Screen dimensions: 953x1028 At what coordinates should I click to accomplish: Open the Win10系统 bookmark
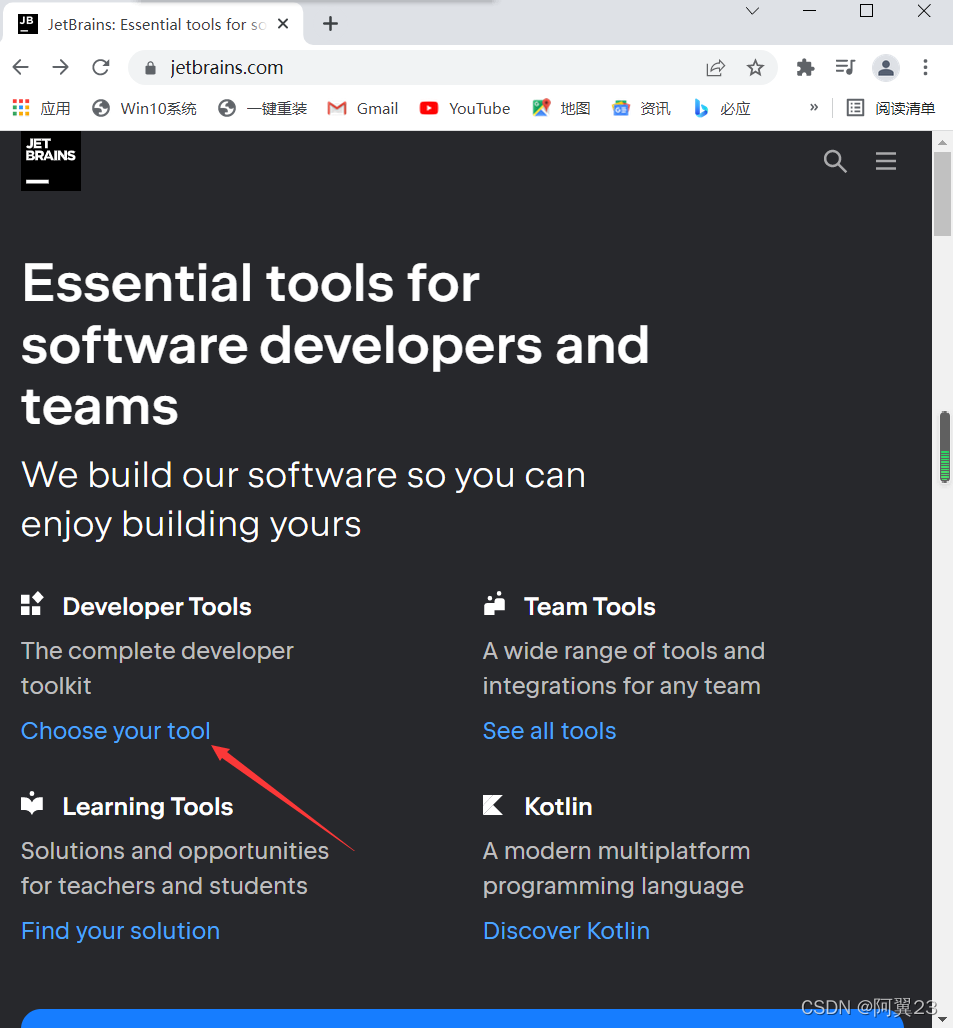click(144, 108)
